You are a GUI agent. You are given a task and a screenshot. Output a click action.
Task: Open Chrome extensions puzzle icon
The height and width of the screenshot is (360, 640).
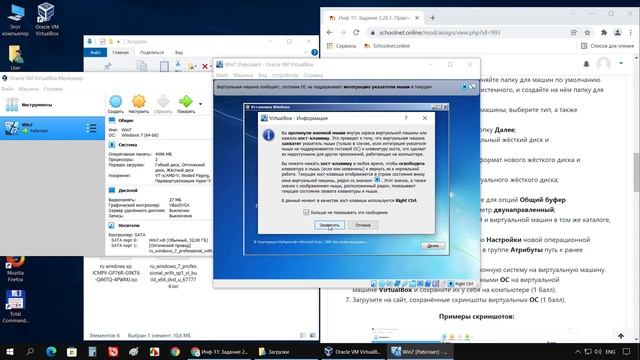coord(604,32)
